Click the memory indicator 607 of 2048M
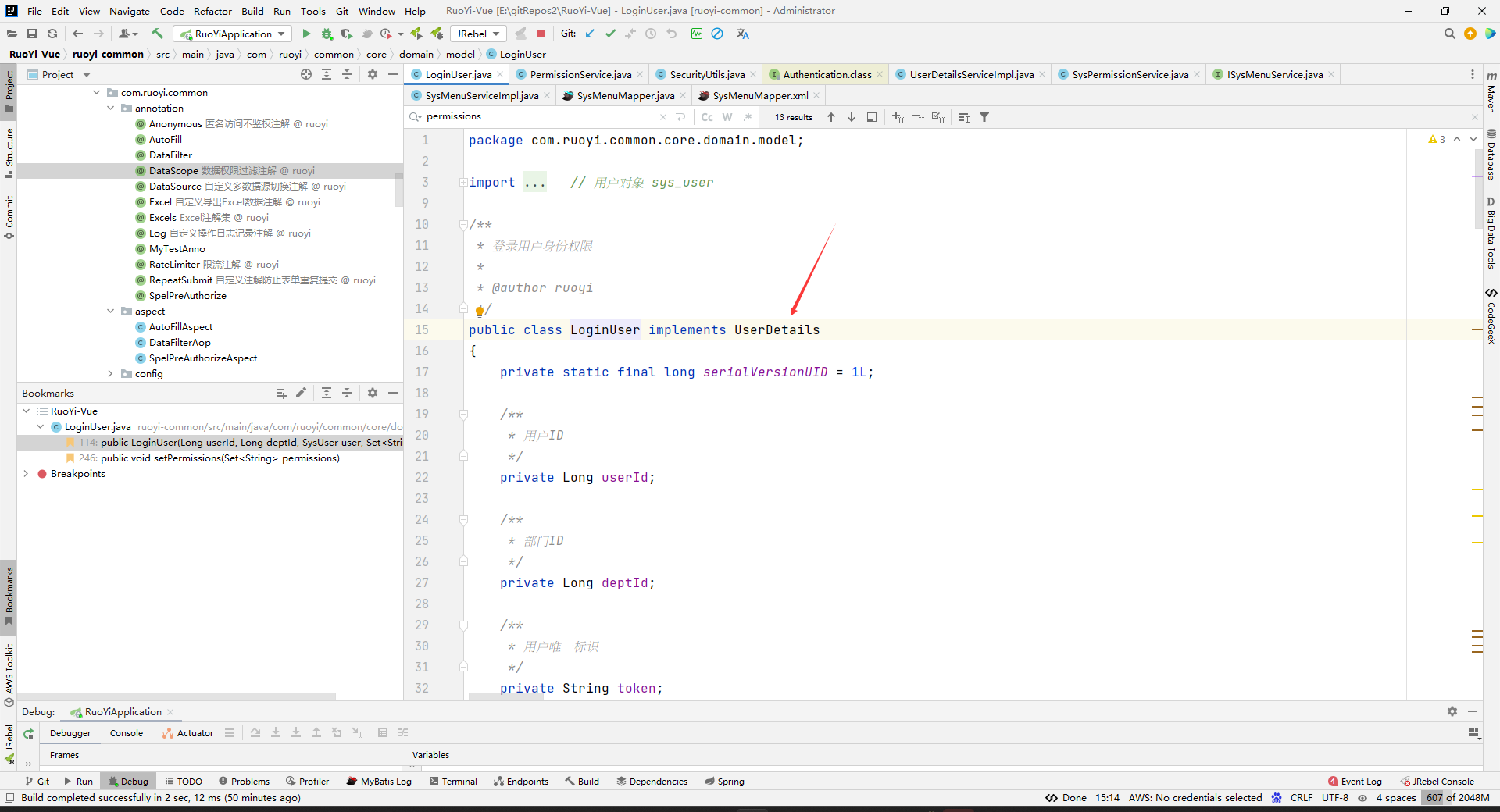The height and width of the screenshot is (812, 1500). click(x=1457, y=797)
